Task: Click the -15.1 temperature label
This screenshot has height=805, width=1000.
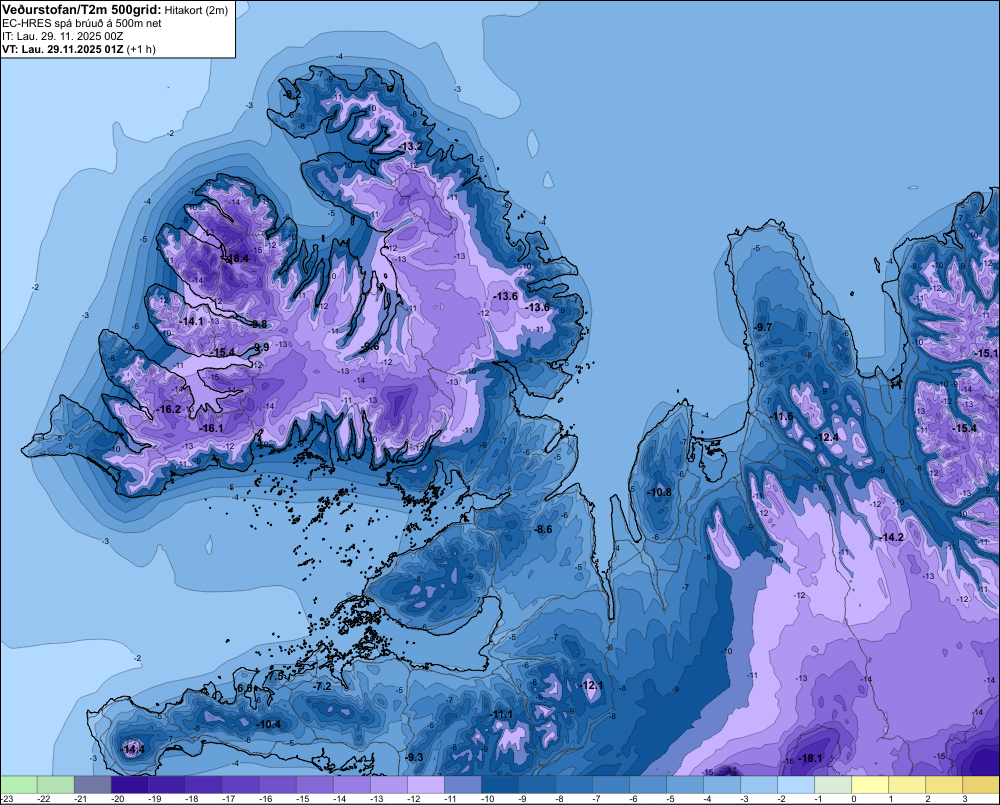Action: pos(987,353)
